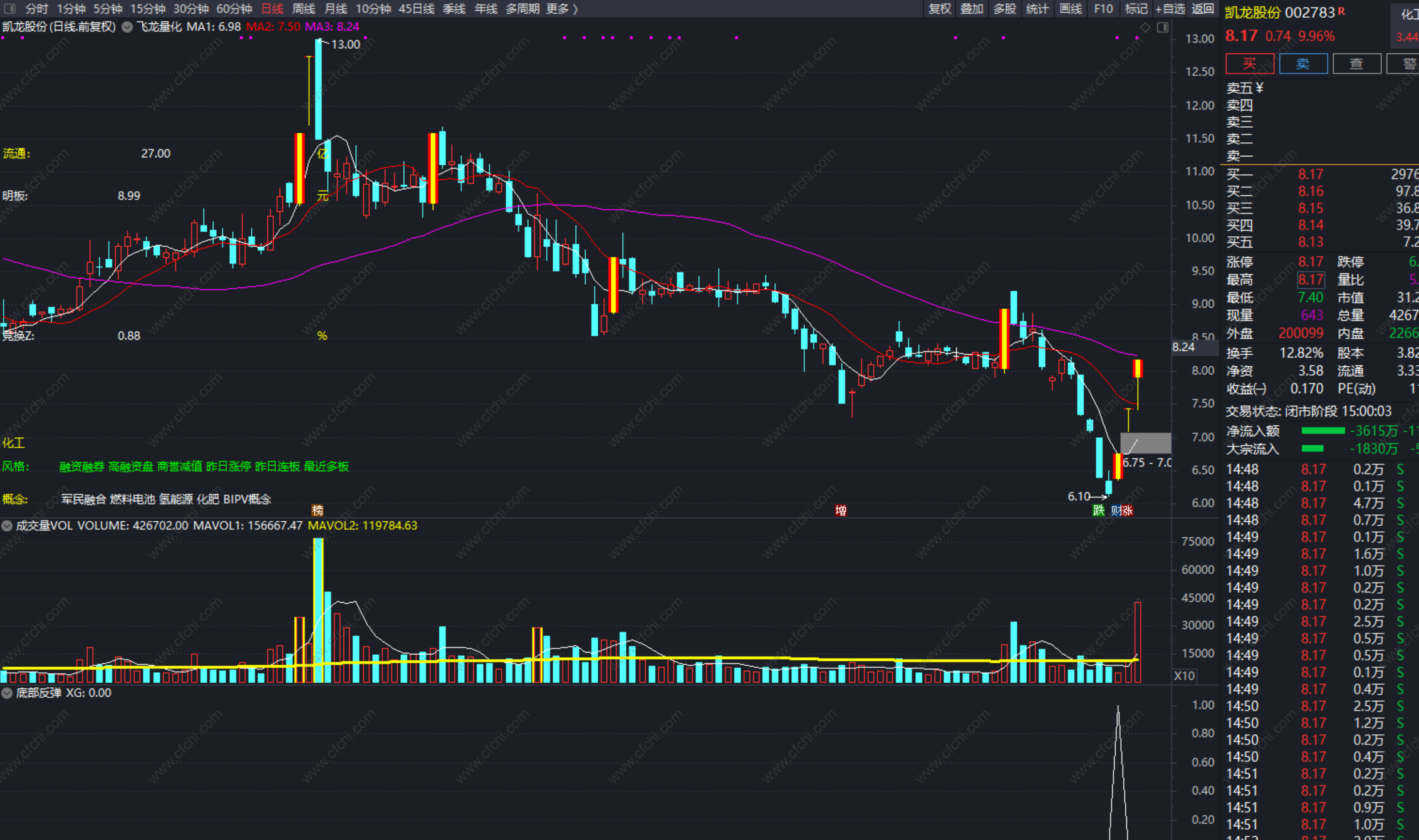This screenshot has width=1419, height=840.
Task: Expand the 底部反弹 indicator selector
Action: click(x=7, y=693)
